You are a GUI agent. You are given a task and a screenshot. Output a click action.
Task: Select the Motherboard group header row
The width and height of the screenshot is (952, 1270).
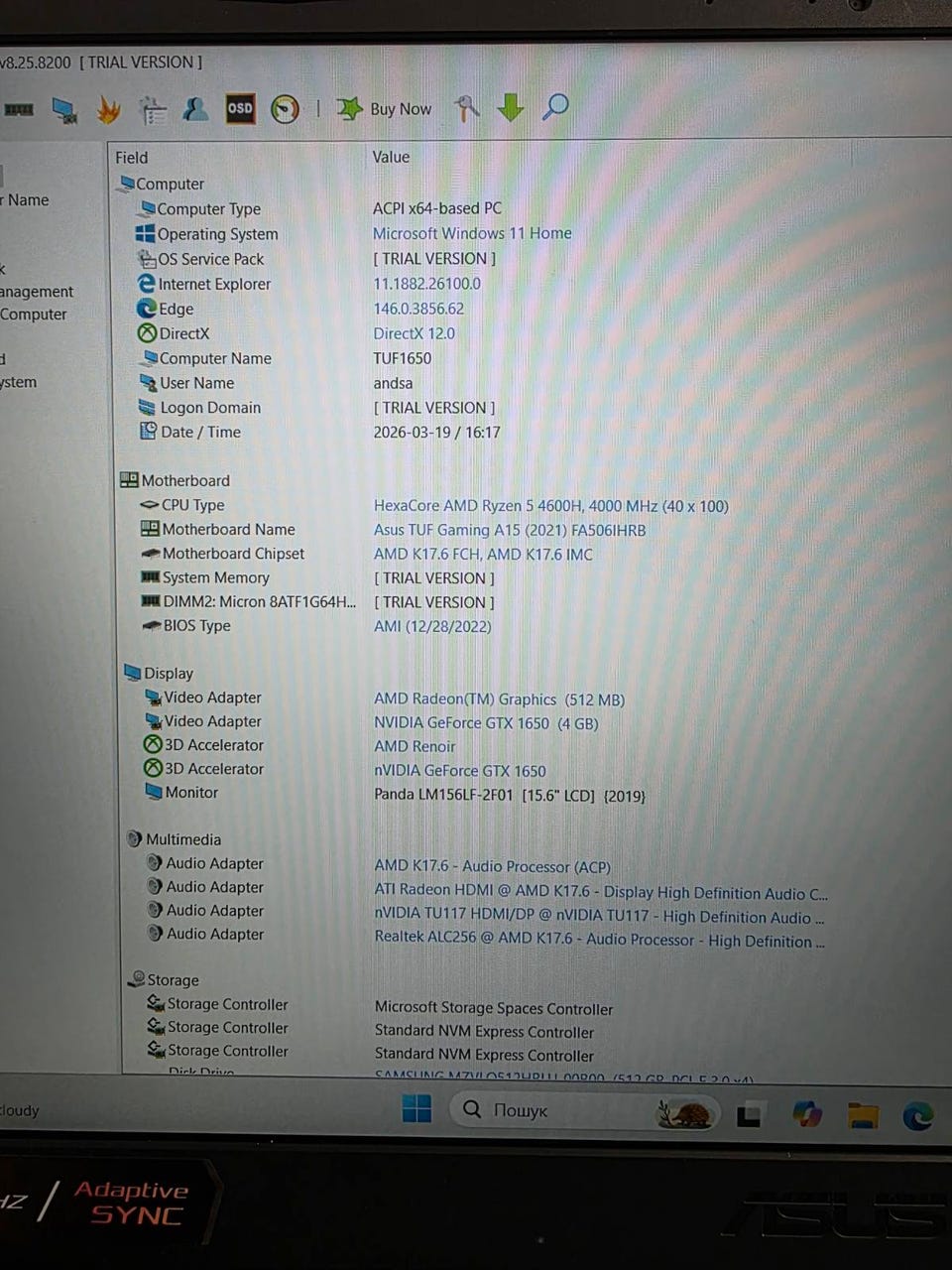[x=175, y=480]
